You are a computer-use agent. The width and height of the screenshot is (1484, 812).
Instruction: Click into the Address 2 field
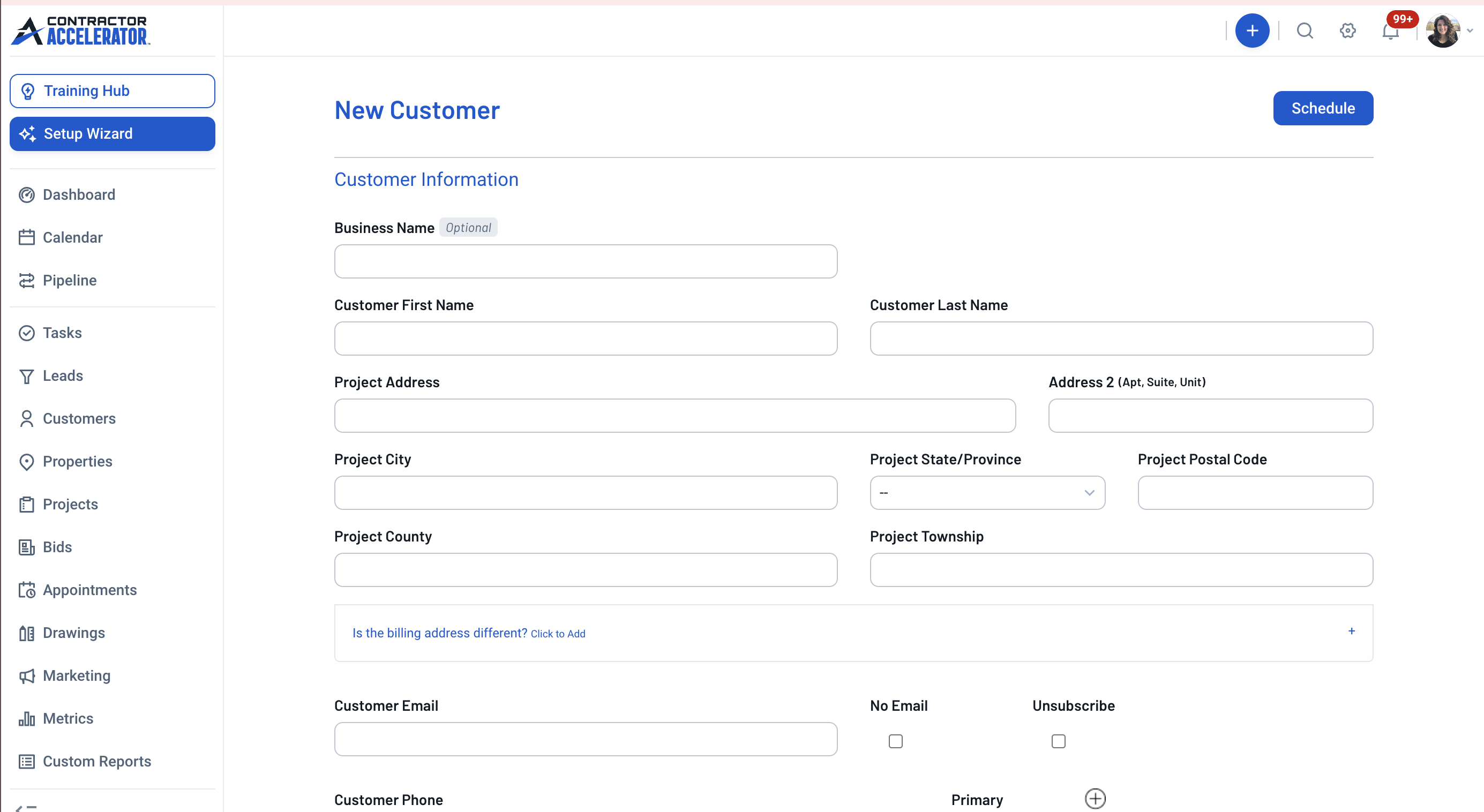pos(1210,416)
